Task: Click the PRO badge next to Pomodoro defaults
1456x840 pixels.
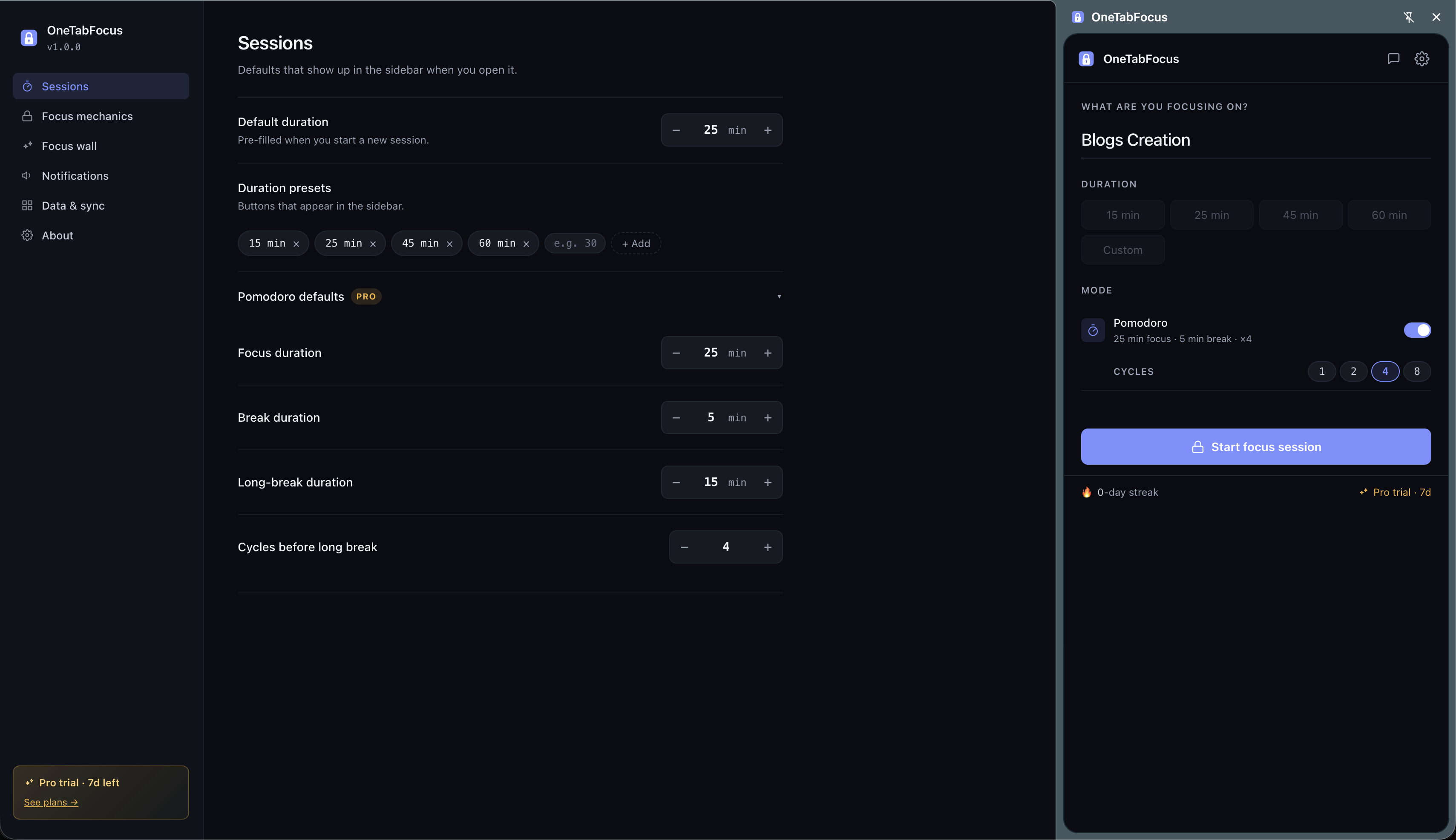Action: pos(366,296)
